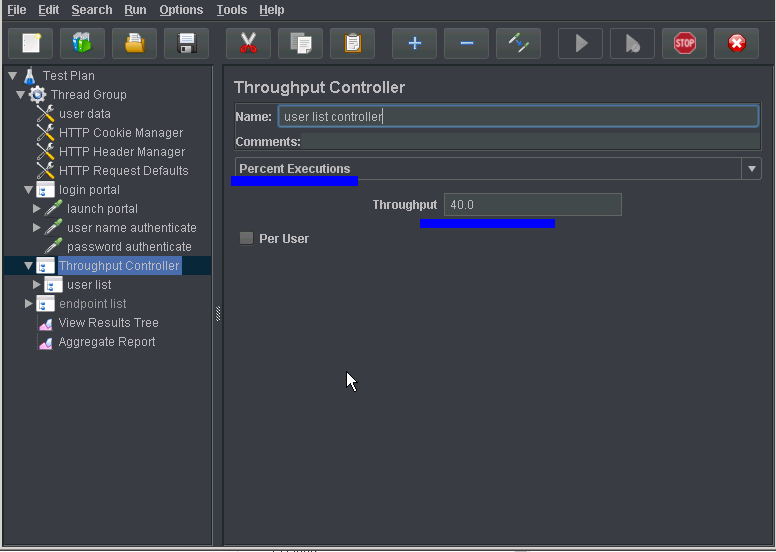
Task: Click the Thread Group gear icon
Action: [x=37, y=95]
